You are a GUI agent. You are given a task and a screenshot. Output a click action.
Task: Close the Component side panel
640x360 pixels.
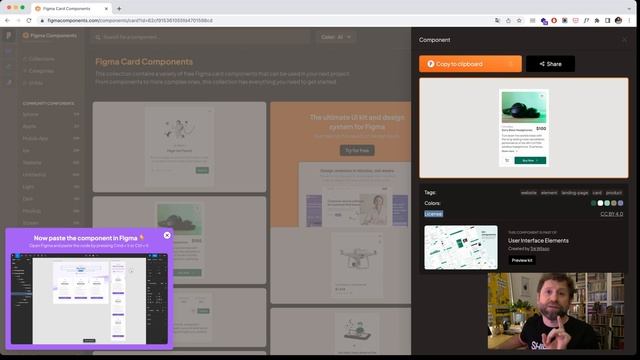coord(624,40)
